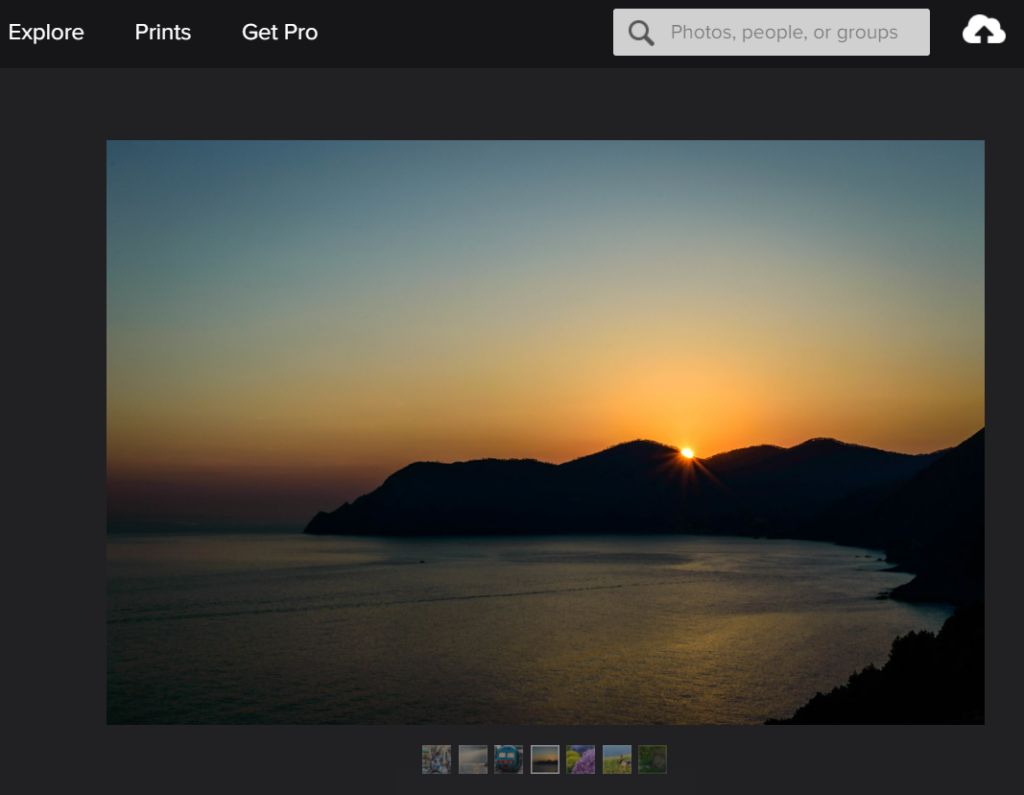Focus the Photos, people, or groups search field

pos(784,33)
